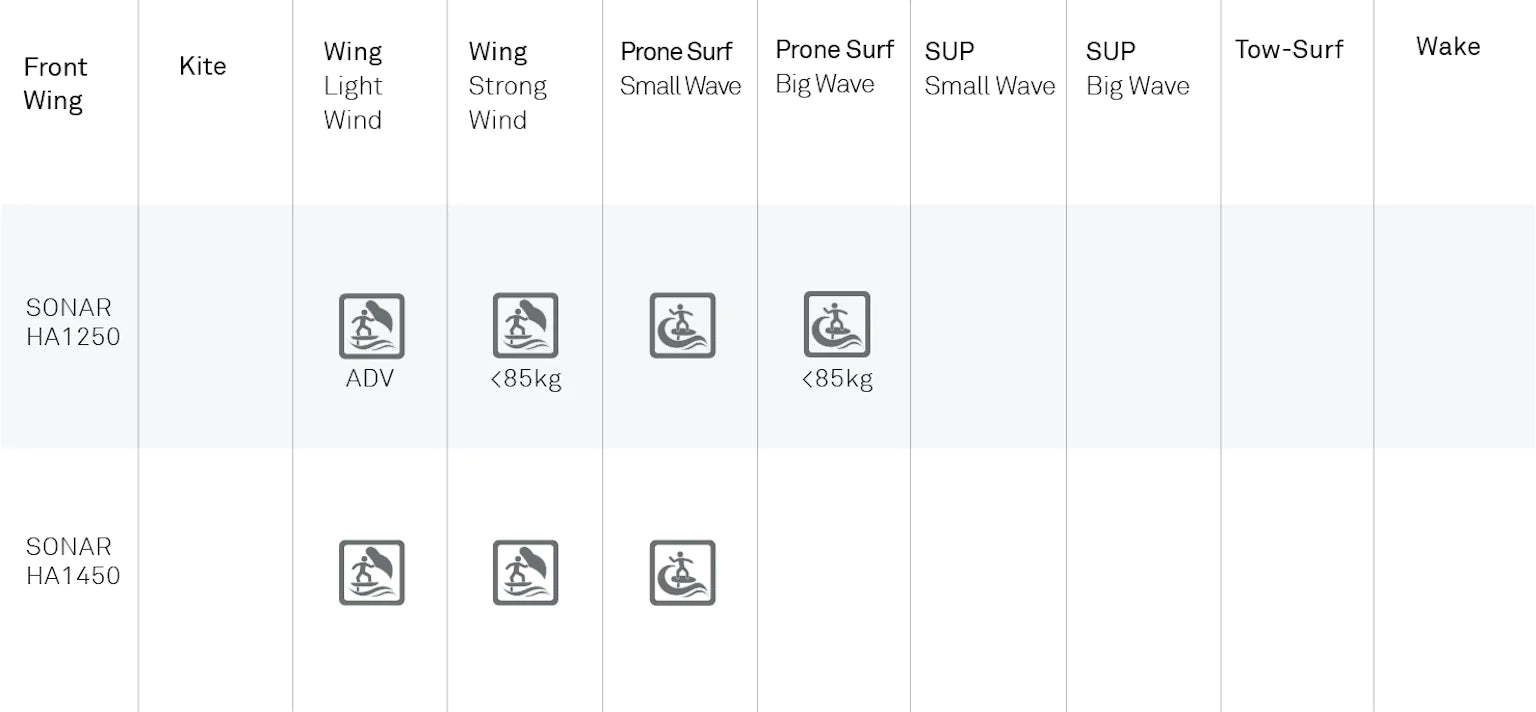Click the Wake column header
The image size is (1536, 712).
(x=1447, y=47)
